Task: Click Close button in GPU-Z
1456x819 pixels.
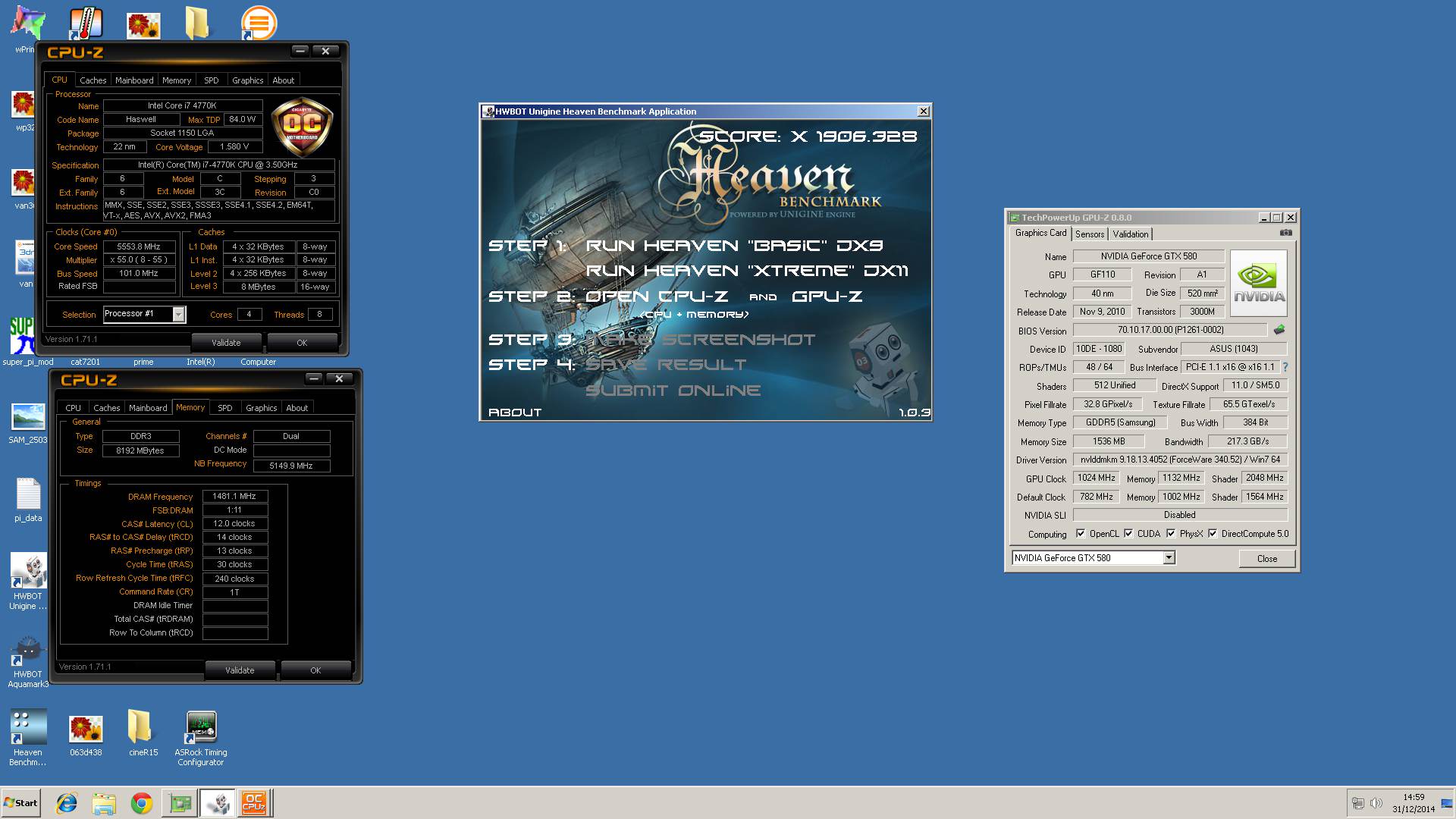Action: 1267,559
